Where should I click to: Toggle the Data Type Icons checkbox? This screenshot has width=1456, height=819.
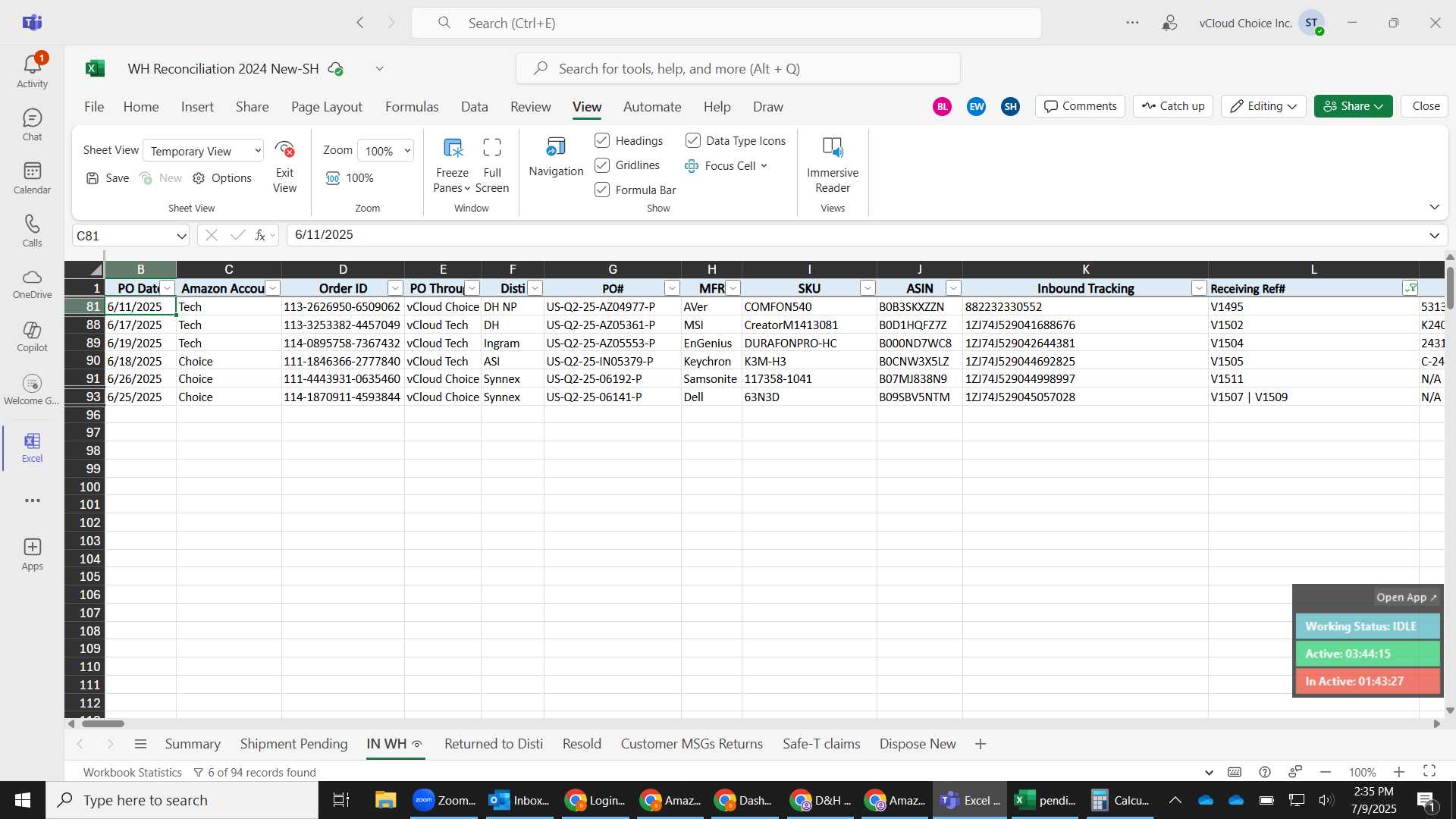pyautogui.click(x=693, y=140)
